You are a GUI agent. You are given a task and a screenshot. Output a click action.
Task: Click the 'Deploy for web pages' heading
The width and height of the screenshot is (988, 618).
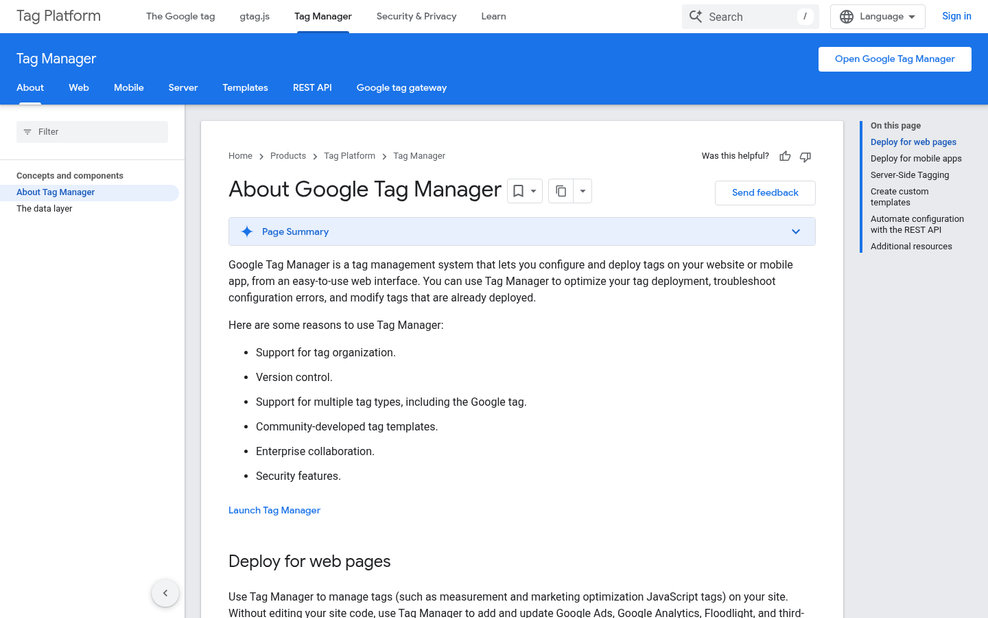tap(309, 561)
